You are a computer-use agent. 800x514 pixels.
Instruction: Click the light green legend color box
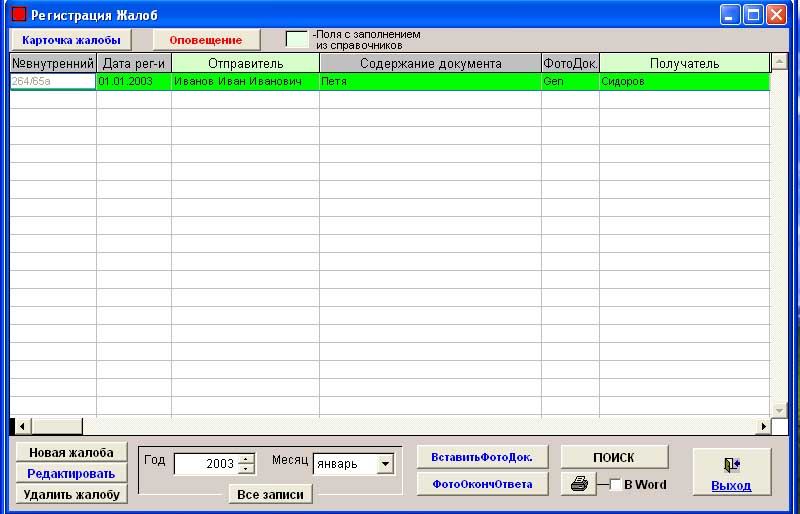[296, 39]
